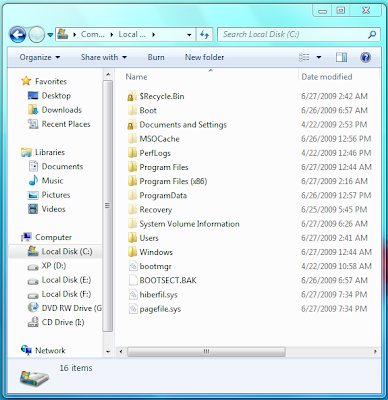Expand the Organize menu
388x400 pixels.
[40, 57]
